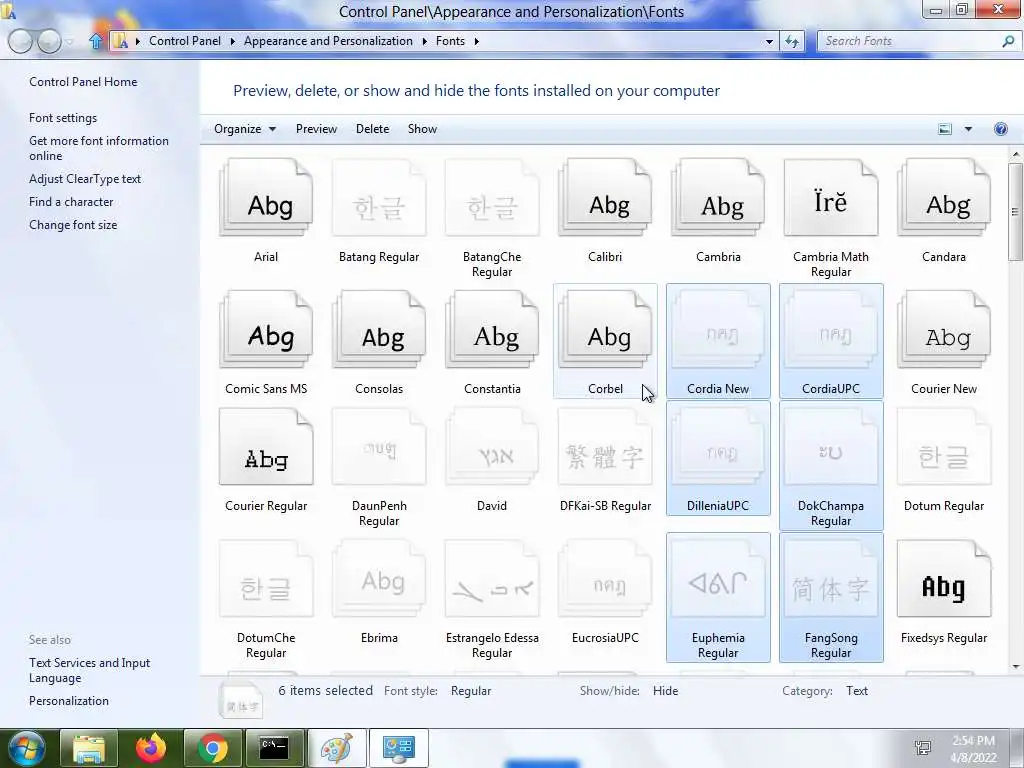Image resolution: width=1024 pixels, height=768 pixels.
Task: Expand the arrow after Fonts breadcrumb
Action: click(x=477, y=41)
